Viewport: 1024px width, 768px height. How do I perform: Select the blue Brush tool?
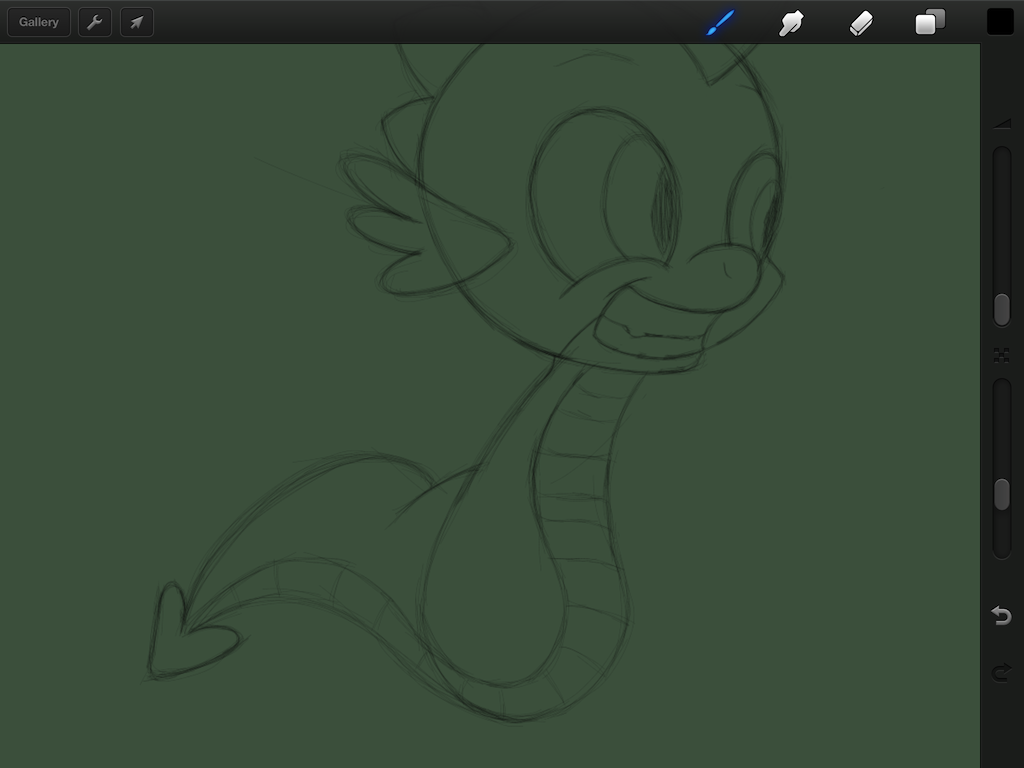720,22
